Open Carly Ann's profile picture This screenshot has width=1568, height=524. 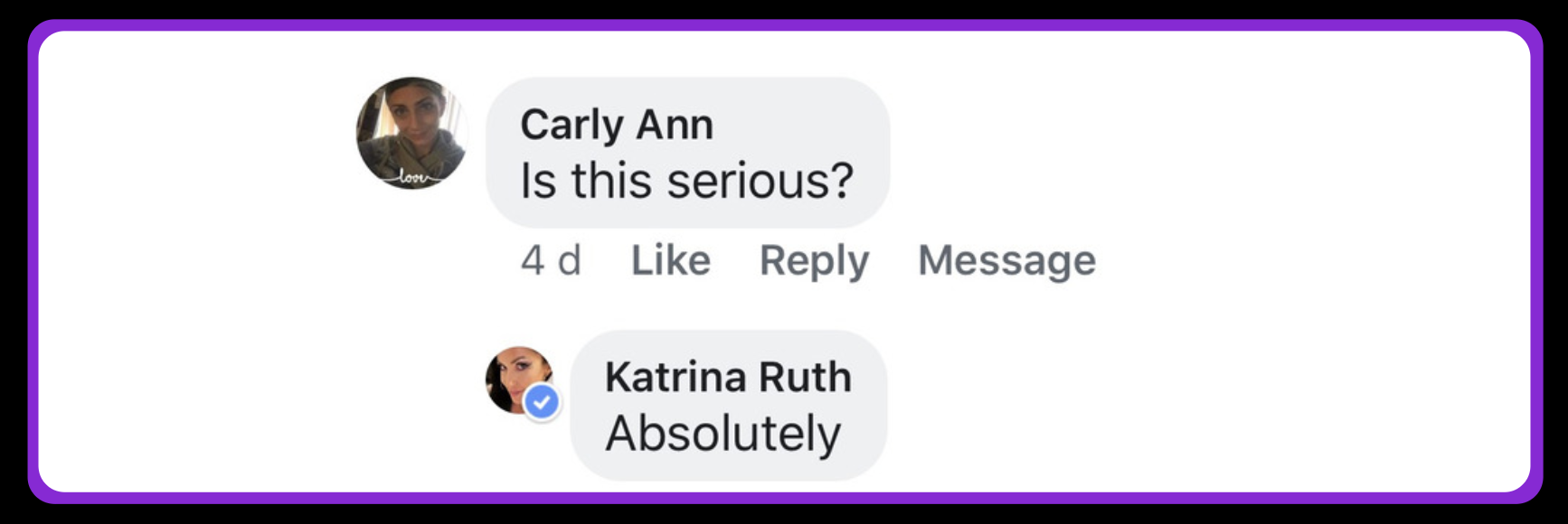412,133
